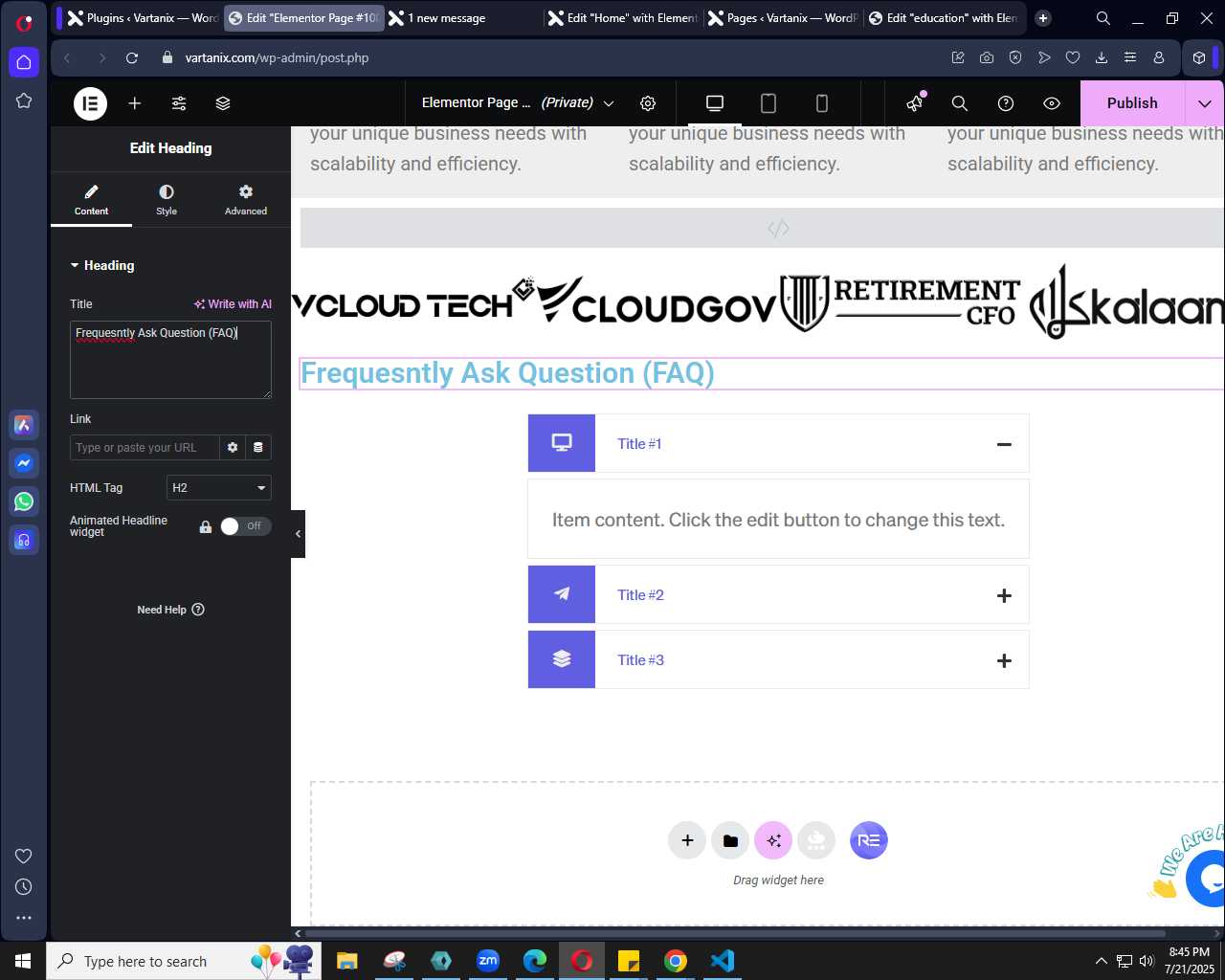Switch to Plugins Vartanix browser tab
The height and width of the screenshot is (980, 1225).
point(142,18)
